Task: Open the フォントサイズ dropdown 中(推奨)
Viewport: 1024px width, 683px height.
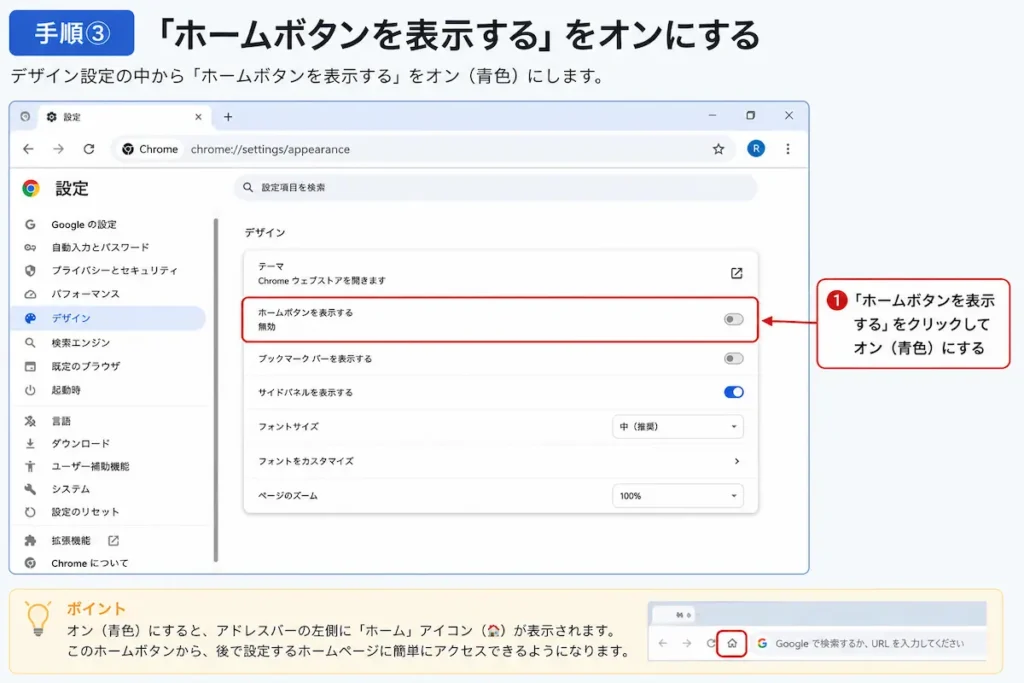Action: 678,426
